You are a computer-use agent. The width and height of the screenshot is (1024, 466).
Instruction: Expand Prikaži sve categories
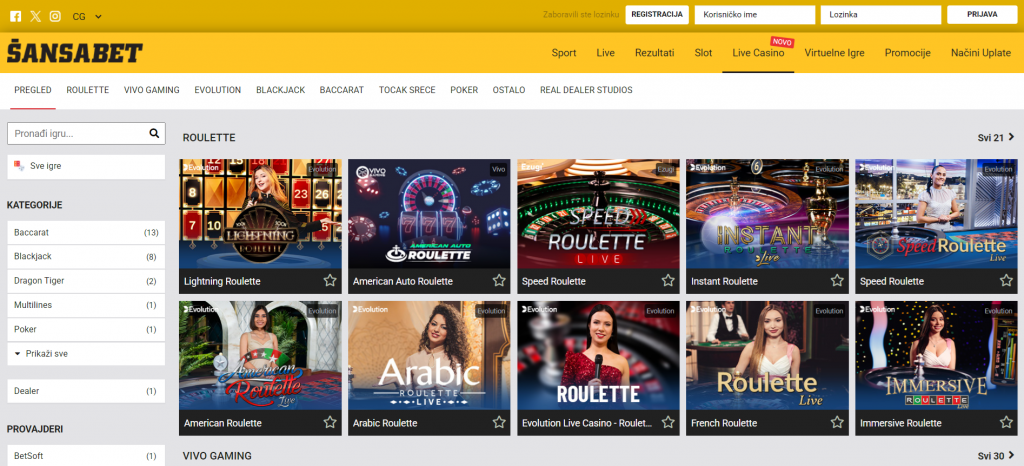[x=86, y=354]
